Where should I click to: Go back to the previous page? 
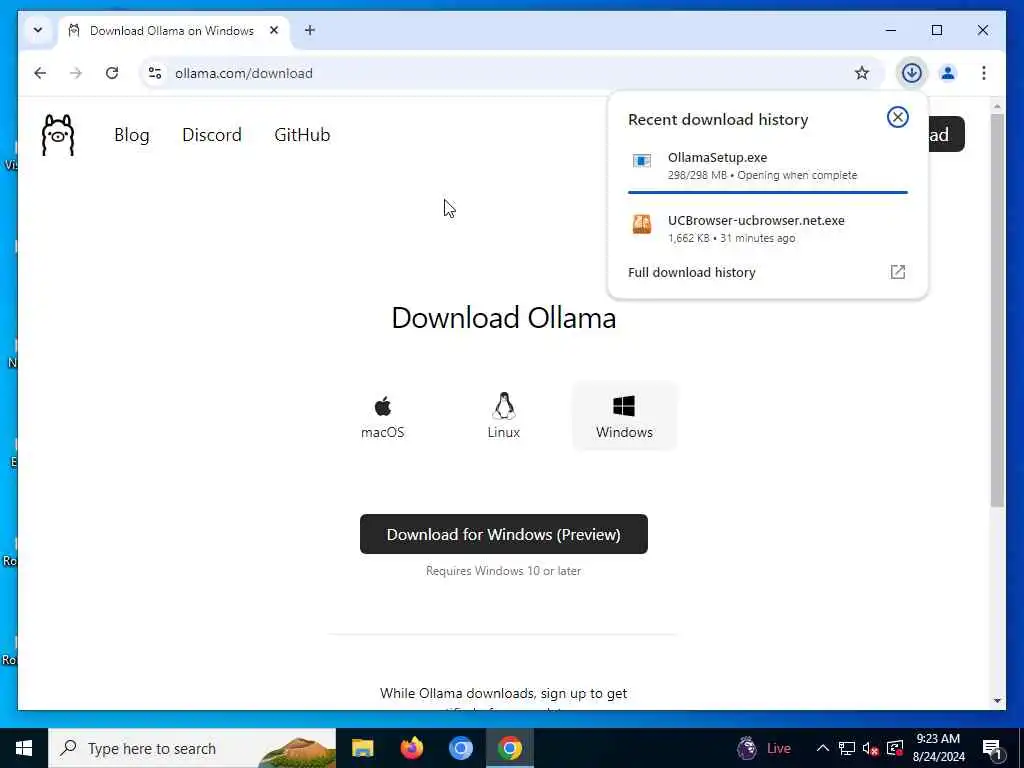pyautogui.click(x=40, y=73)
